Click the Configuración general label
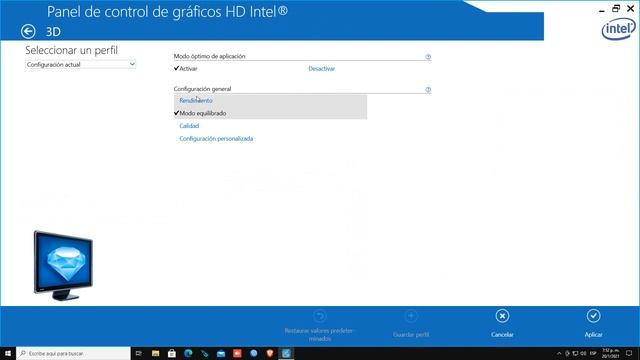 click(202, 89)
